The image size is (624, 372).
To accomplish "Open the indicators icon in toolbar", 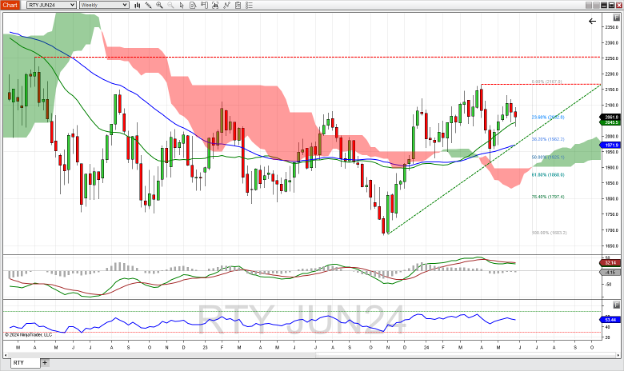I will click(226, 5).
